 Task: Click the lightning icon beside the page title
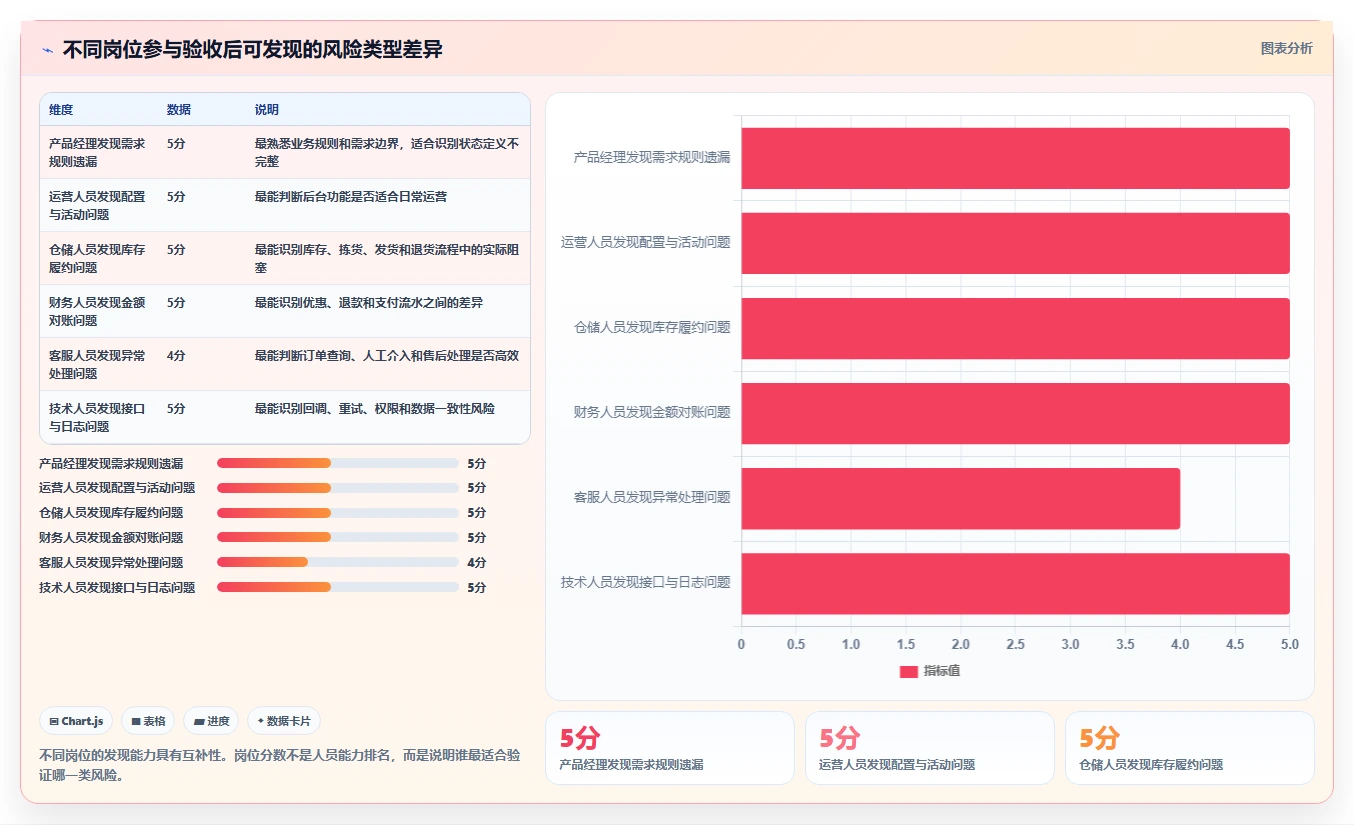(48, 50)
